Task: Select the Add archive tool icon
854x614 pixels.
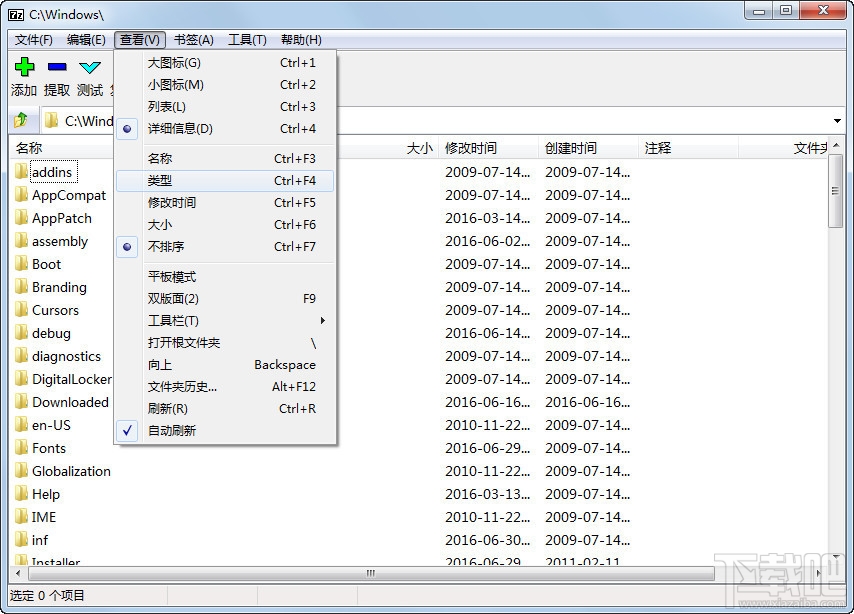Action: [23, 68]
